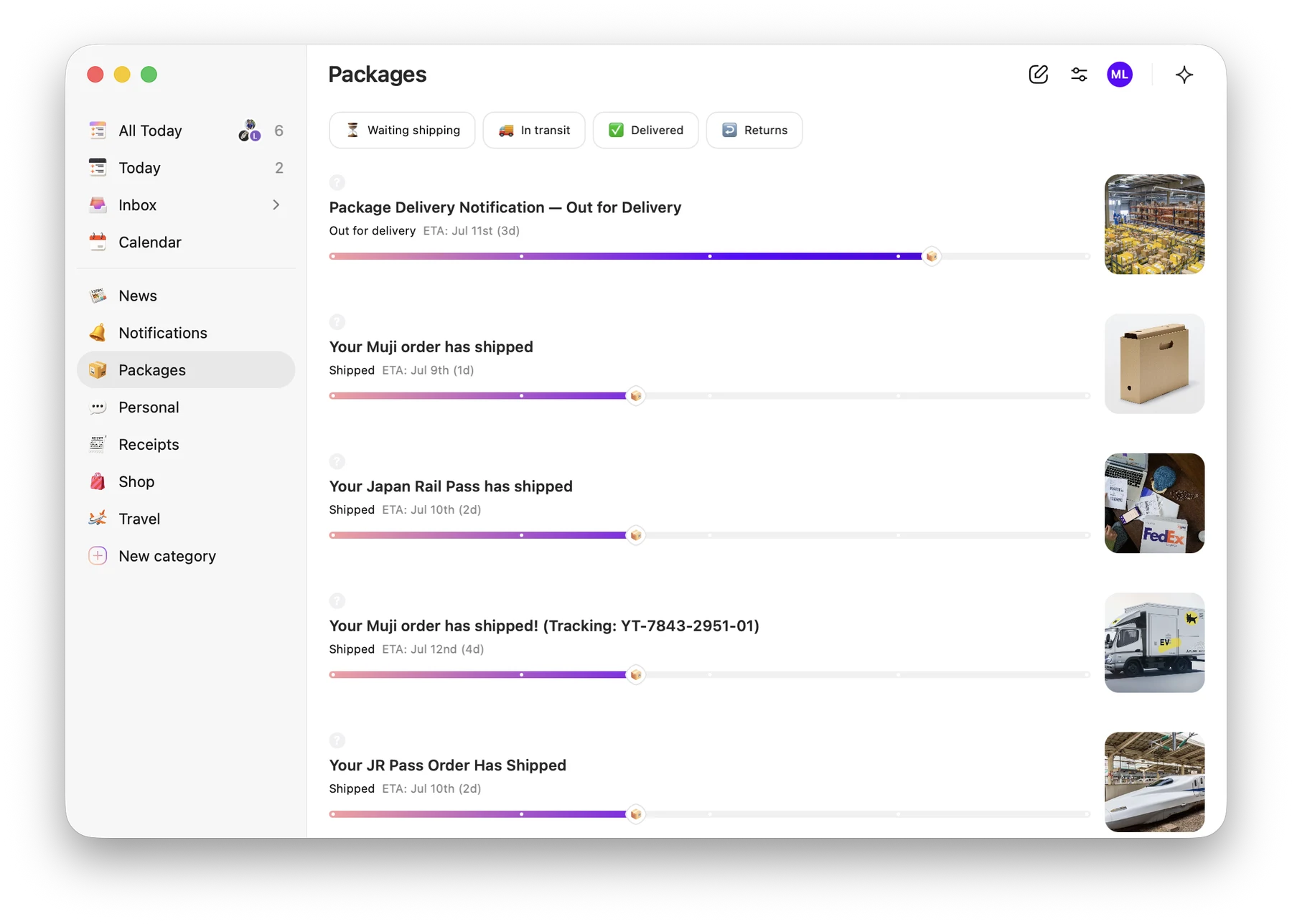1292x924 pixels.
Task: Open Your Japan Rail Pass has shipped
Action: pos(451,486)
